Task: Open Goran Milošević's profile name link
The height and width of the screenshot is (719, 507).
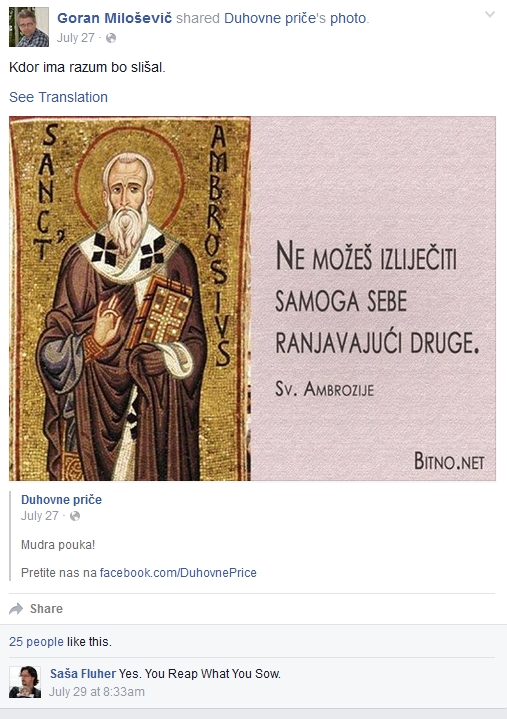Action: pos(115,18)
